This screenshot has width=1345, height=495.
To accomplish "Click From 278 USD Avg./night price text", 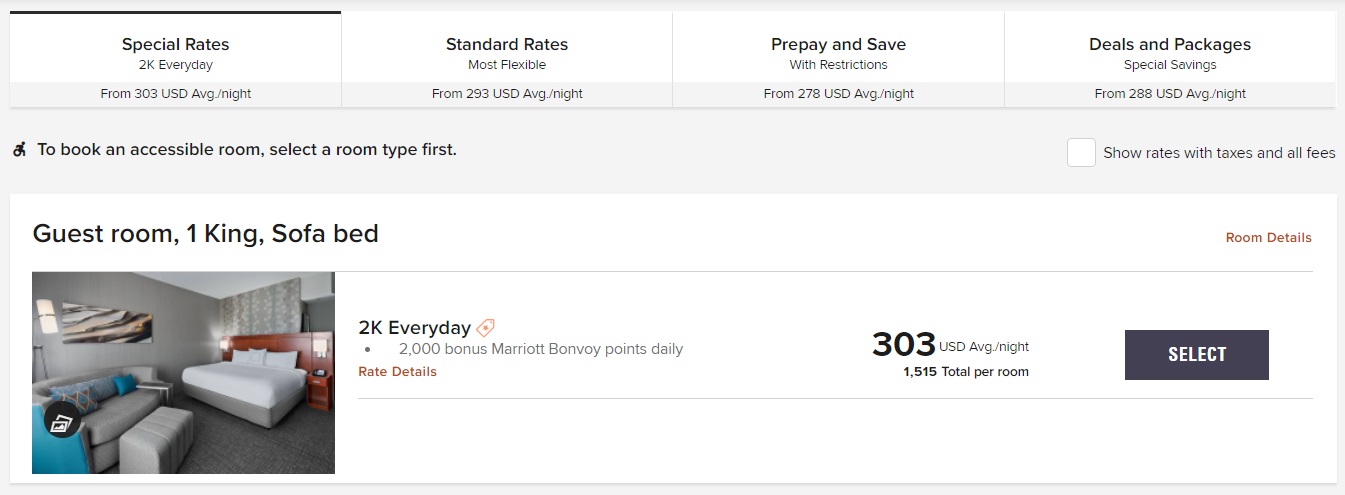I will tap(838, 94).
